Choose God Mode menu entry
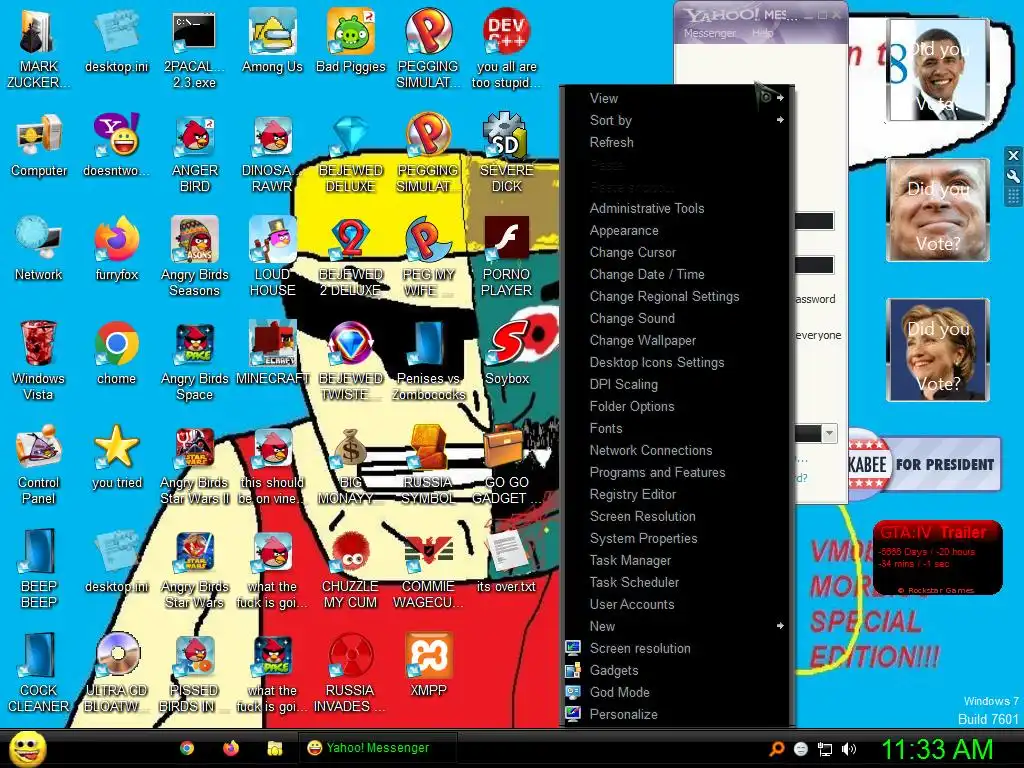 678,692
